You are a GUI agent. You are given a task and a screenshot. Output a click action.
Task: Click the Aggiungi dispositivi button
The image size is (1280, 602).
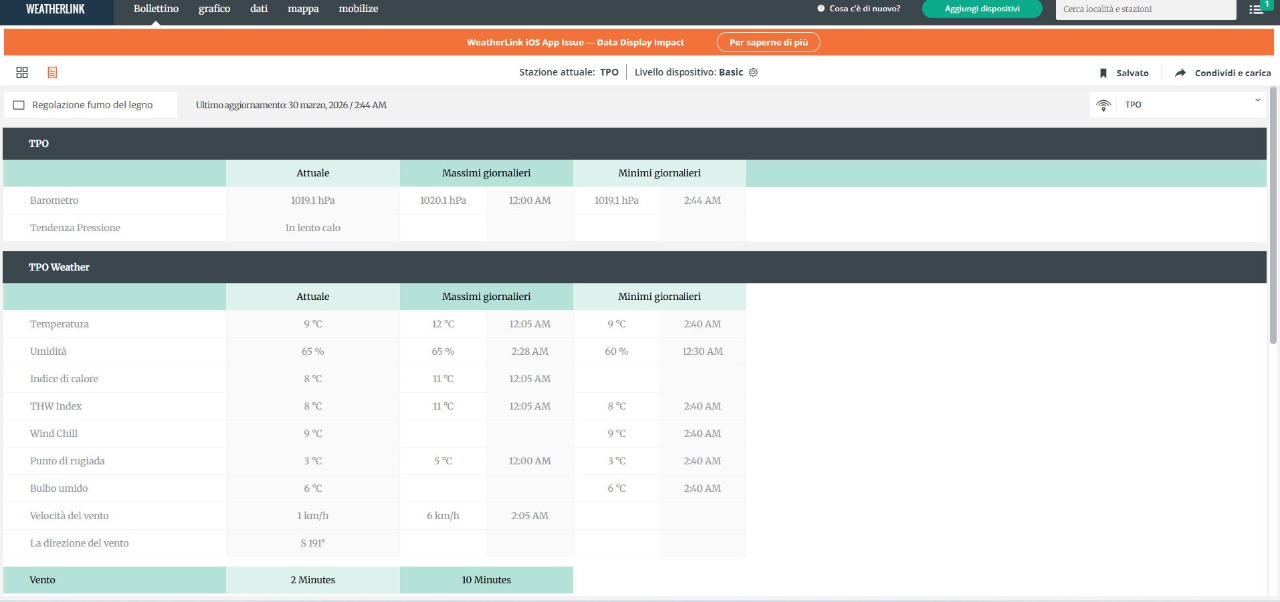[x=981, y=9]
